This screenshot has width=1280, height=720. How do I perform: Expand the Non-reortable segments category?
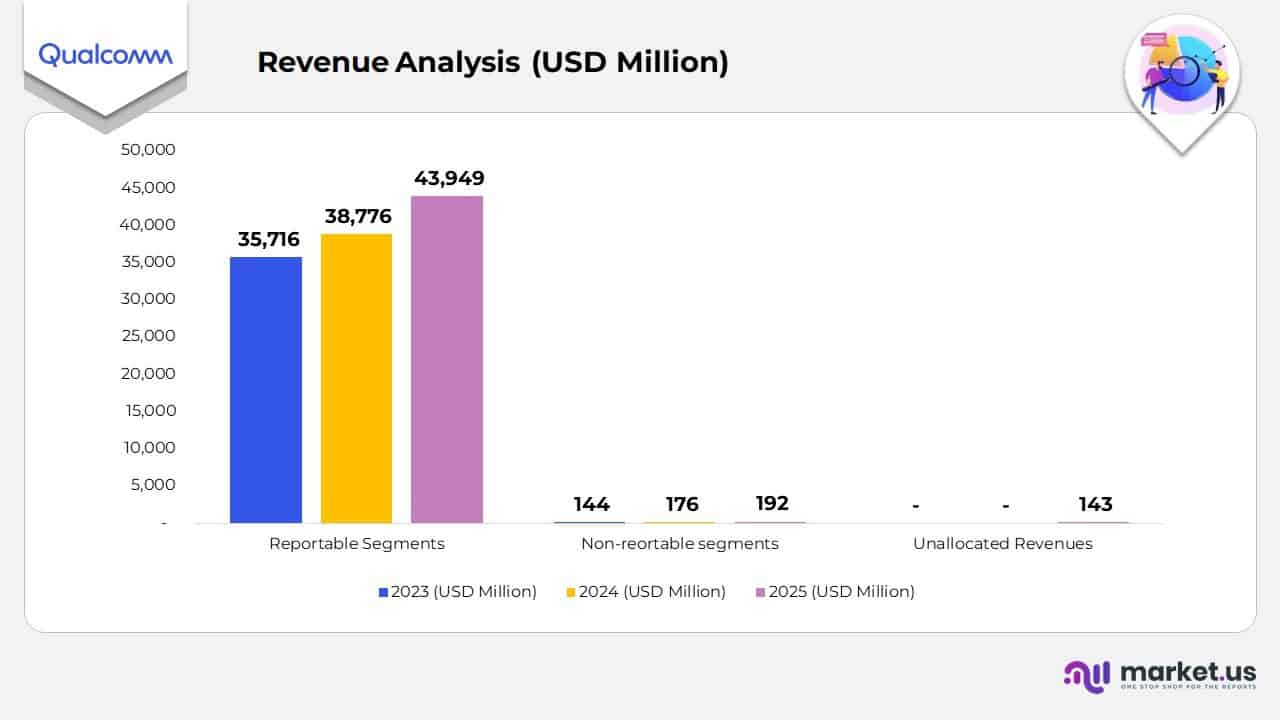click(680, 543)
